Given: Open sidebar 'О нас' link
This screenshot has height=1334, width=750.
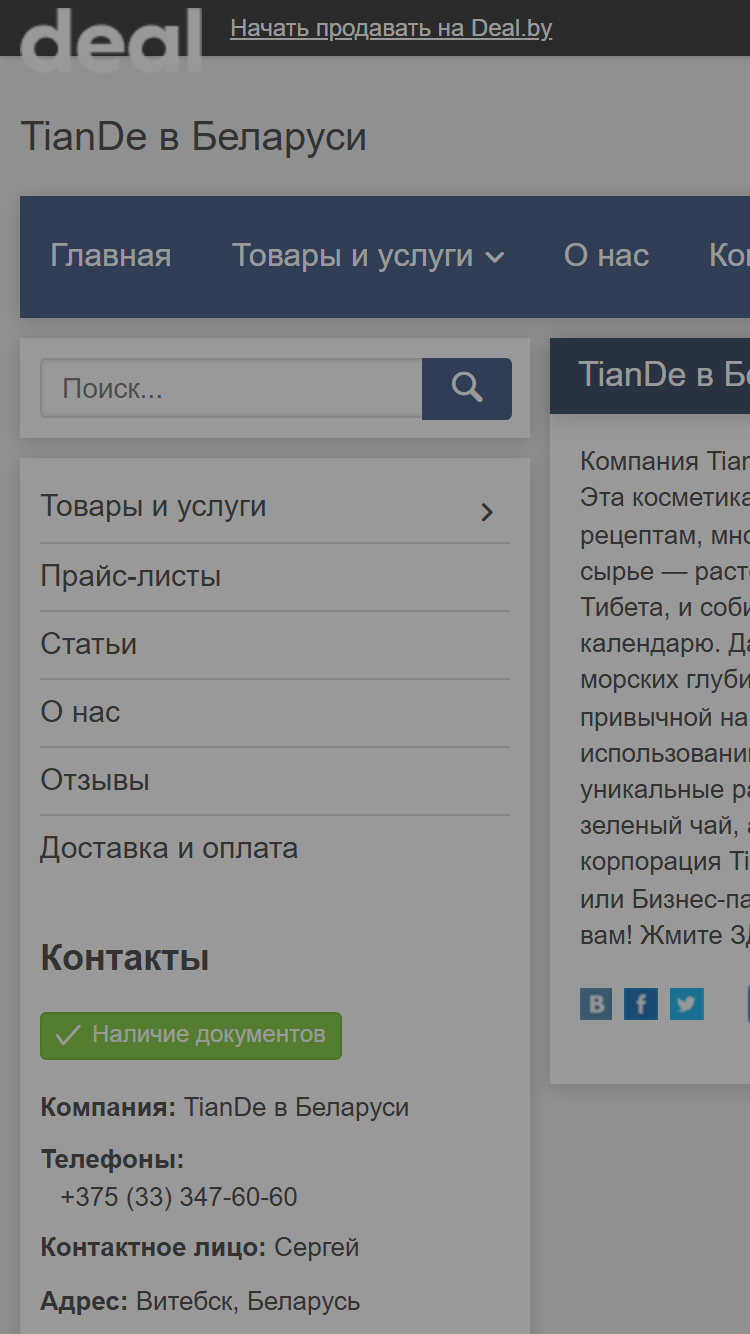Looking at the screenshot, I should point(80,712).
